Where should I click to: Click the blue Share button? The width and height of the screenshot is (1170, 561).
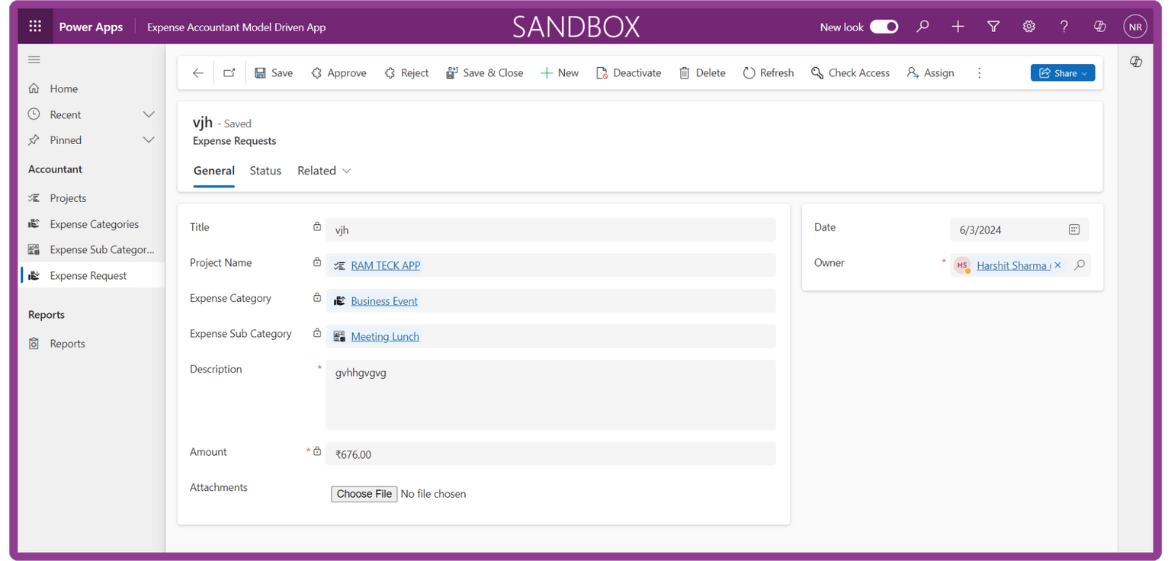(x=1063, y=73)
